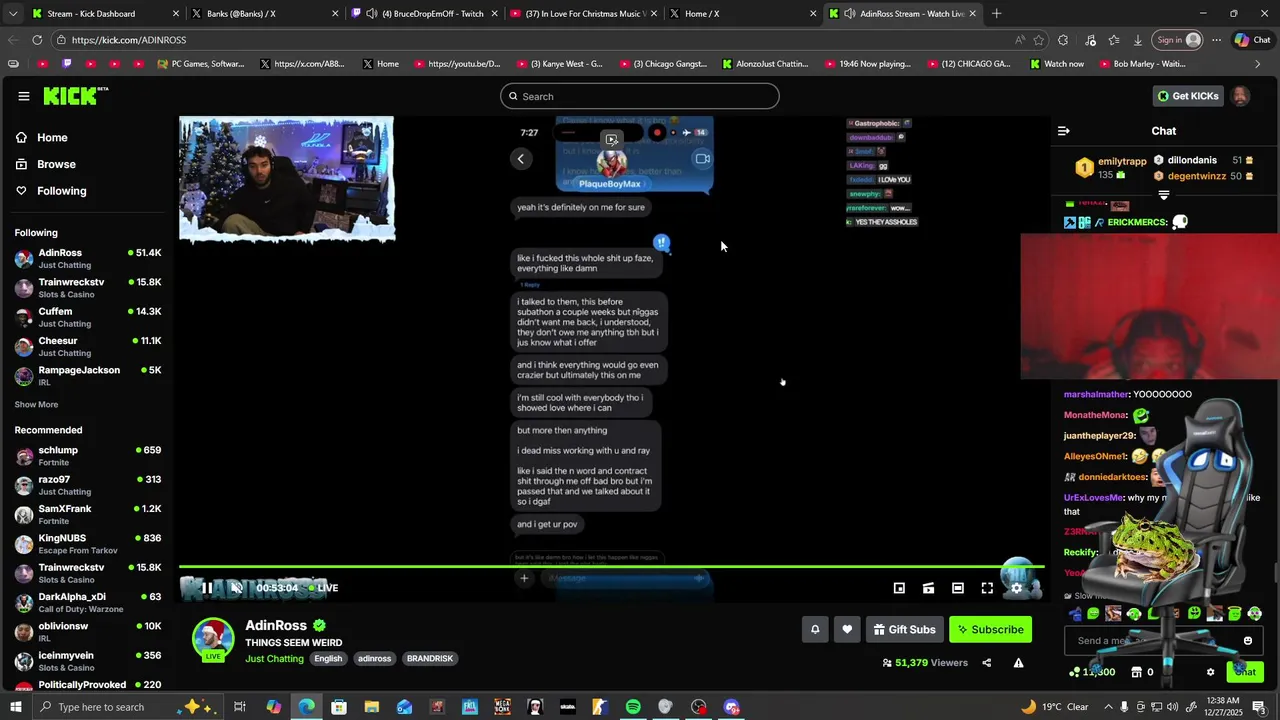Open a new browser tab
The image size is (1280, 720).
tap(996, 14)
